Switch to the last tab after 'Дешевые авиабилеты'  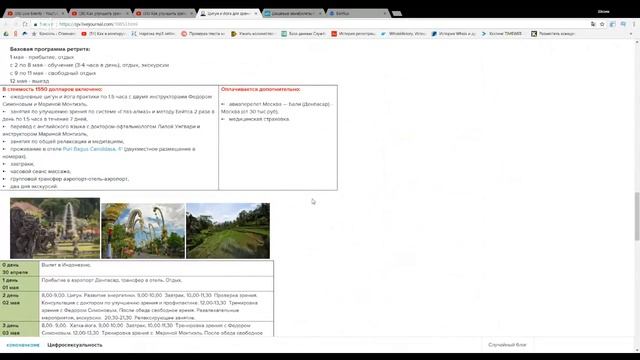(x=357, y=13)
